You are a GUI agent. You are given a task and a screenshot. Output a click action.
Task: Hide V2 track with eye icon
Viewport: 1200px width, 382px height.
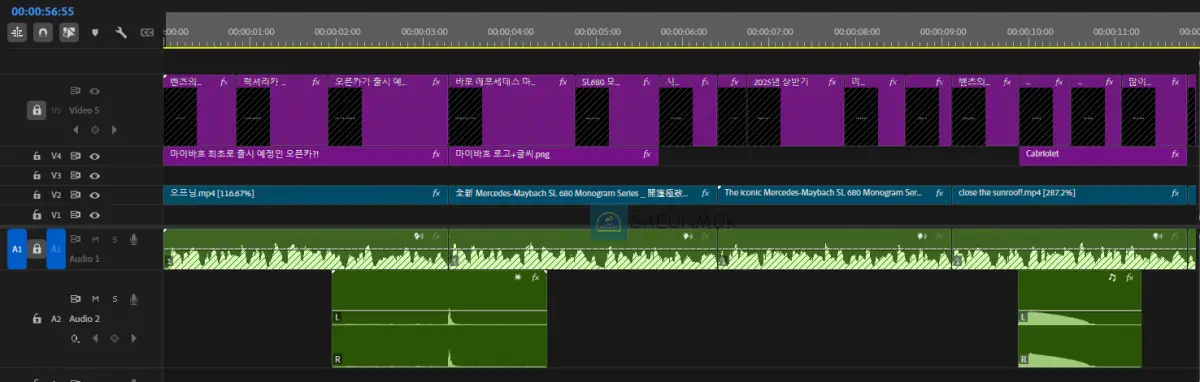tap(95, 195)
